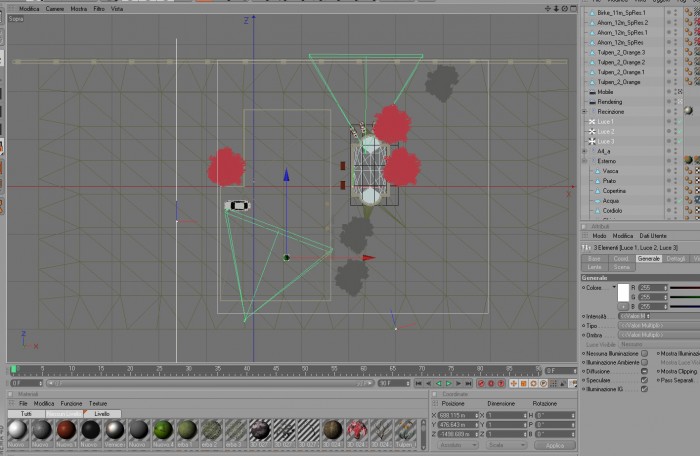The height and width of the screenshot is (456, 700).
Task: Open the viewport Mostra menu
Action: 79,9
